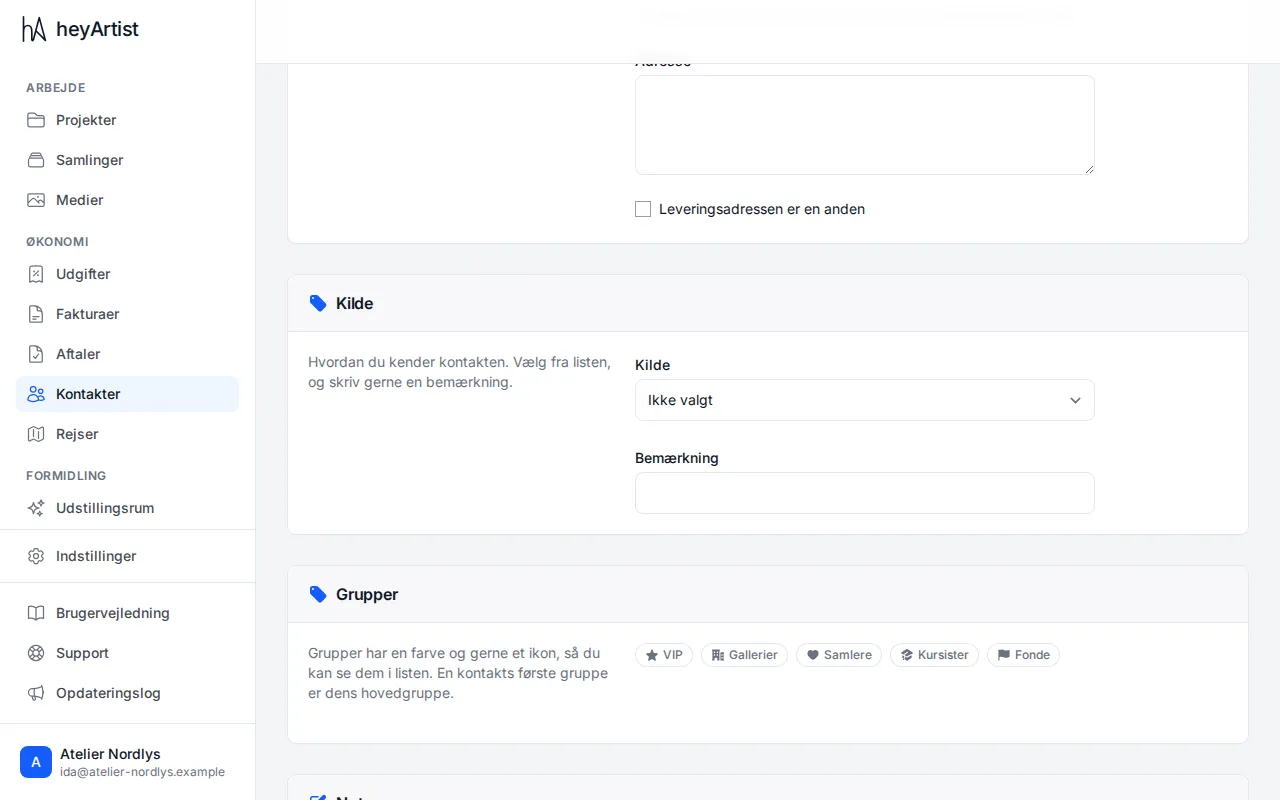The height and width of the screenshot is (800, 1280).
Task: Click the Udgifter receipt icon
Action: [x=36, y=274]
